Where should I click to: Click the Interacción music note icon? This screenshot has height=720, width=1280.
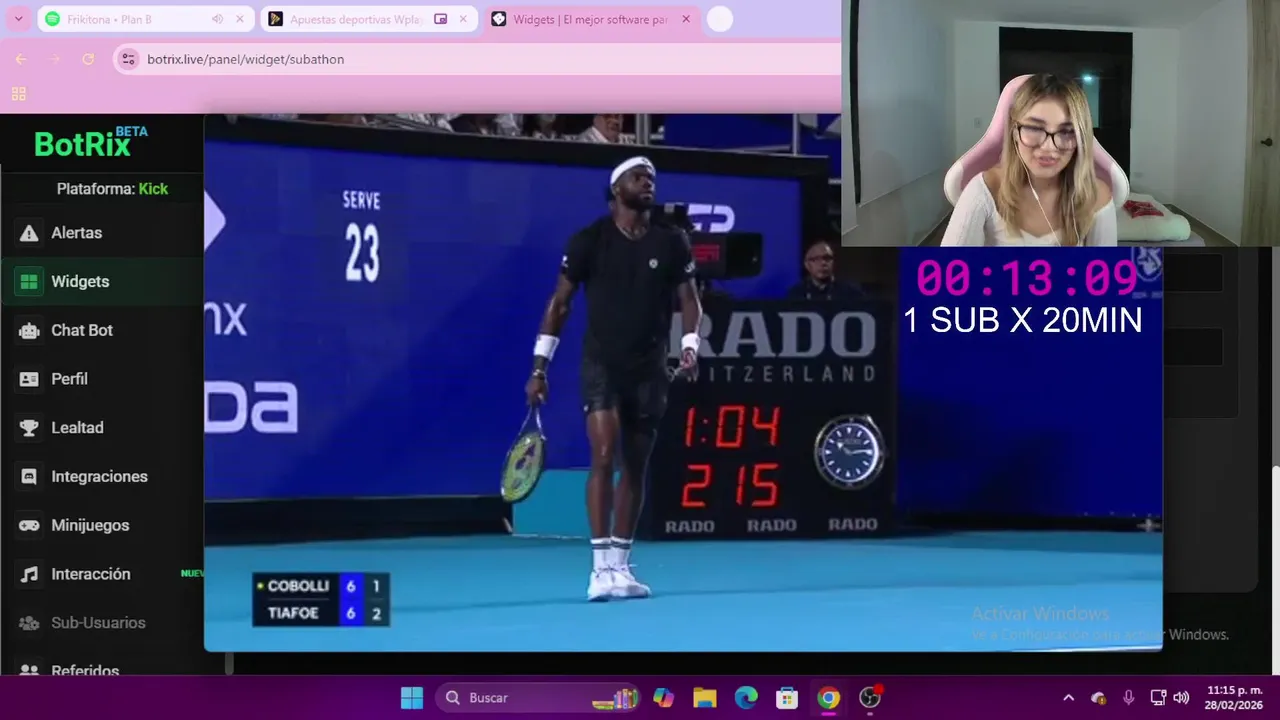point(30,574)
